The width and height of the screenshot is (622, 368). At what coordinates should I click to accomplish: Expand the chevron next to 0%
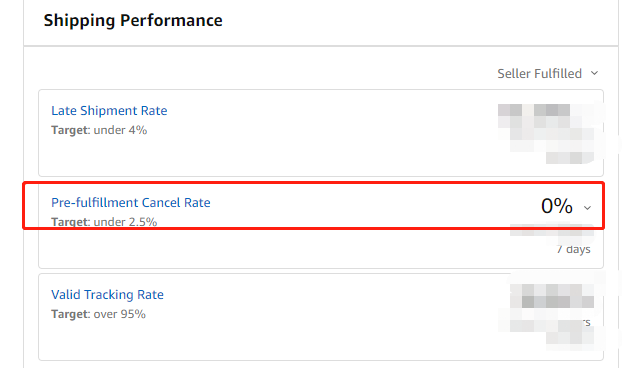pyautogui.click(x=587, y=208)
